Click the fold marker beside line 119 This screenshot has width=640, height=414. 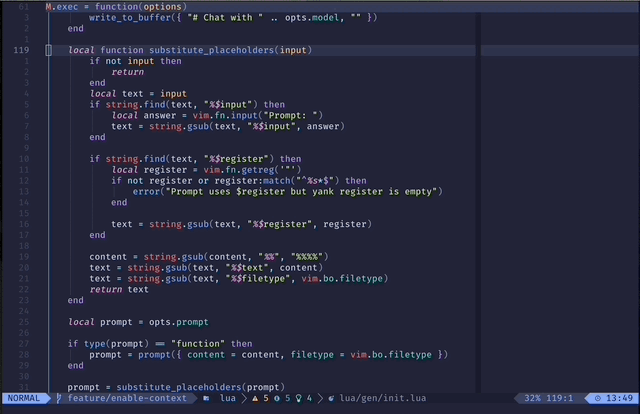(49, 50)
